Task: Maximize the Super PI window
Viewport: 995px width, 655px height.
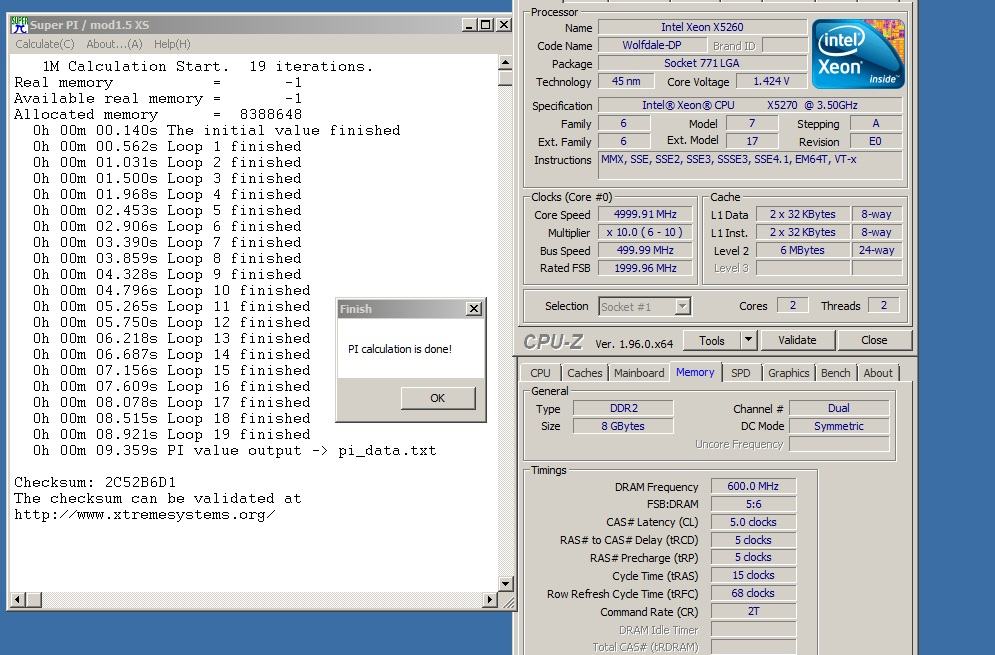Action: (x=485, y=25)
